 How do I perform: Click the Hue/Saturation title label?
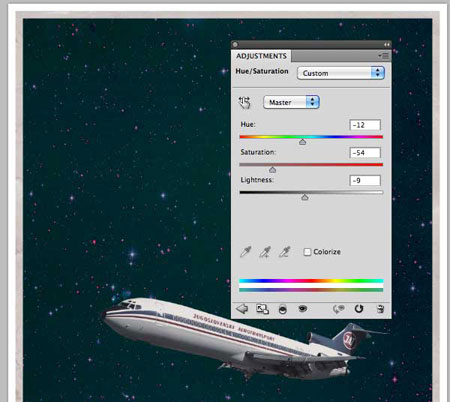point(262,71)
